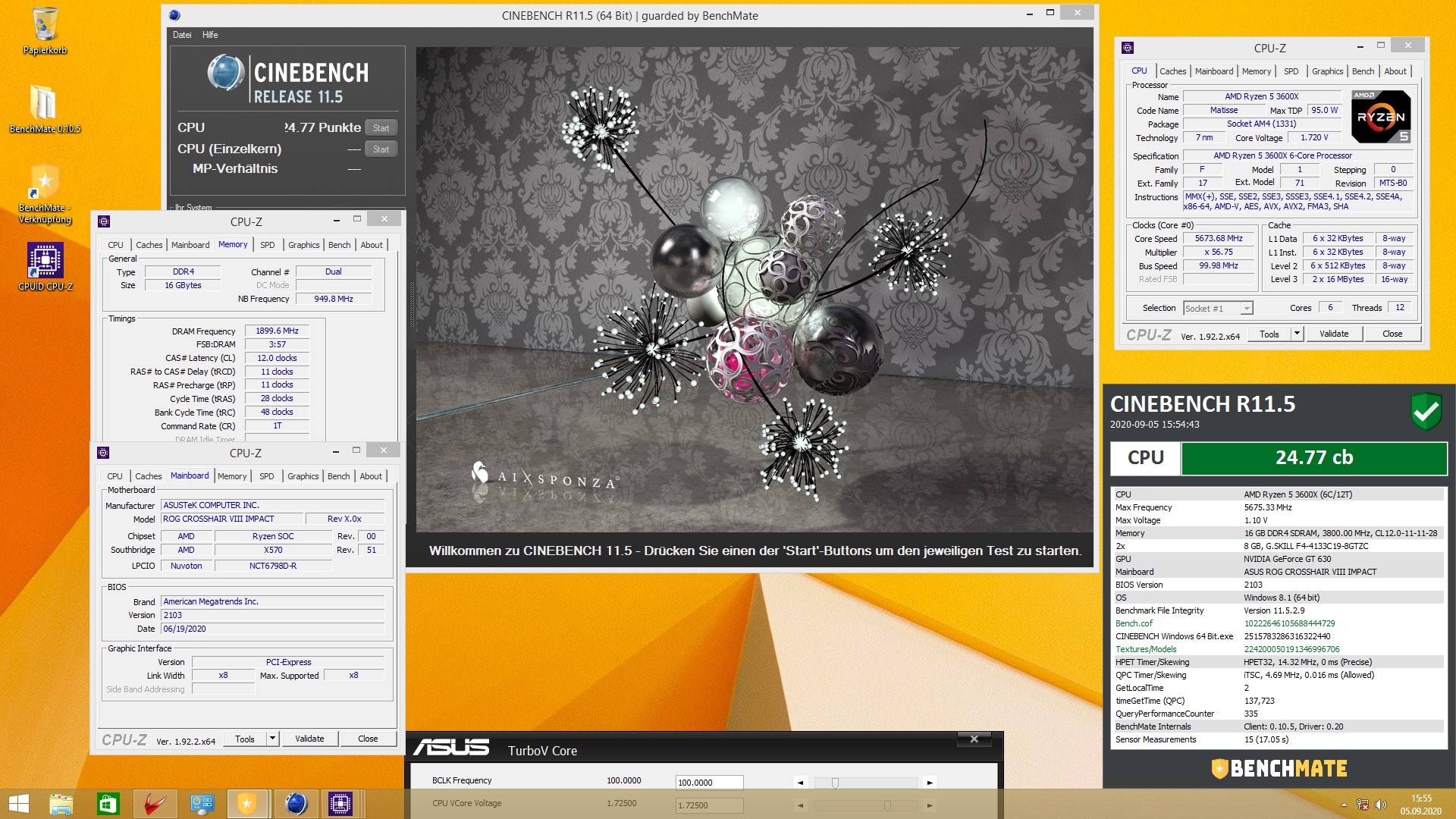Open the Datei menu in Cinebench
The width and height of the screenshot is (1456, 819).
[x=182, y=35]
